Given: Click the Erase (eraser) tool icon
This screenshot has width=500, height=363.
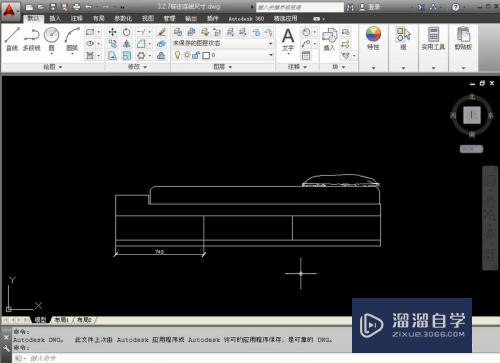Looking at the screenshot, I should [162, 32].
